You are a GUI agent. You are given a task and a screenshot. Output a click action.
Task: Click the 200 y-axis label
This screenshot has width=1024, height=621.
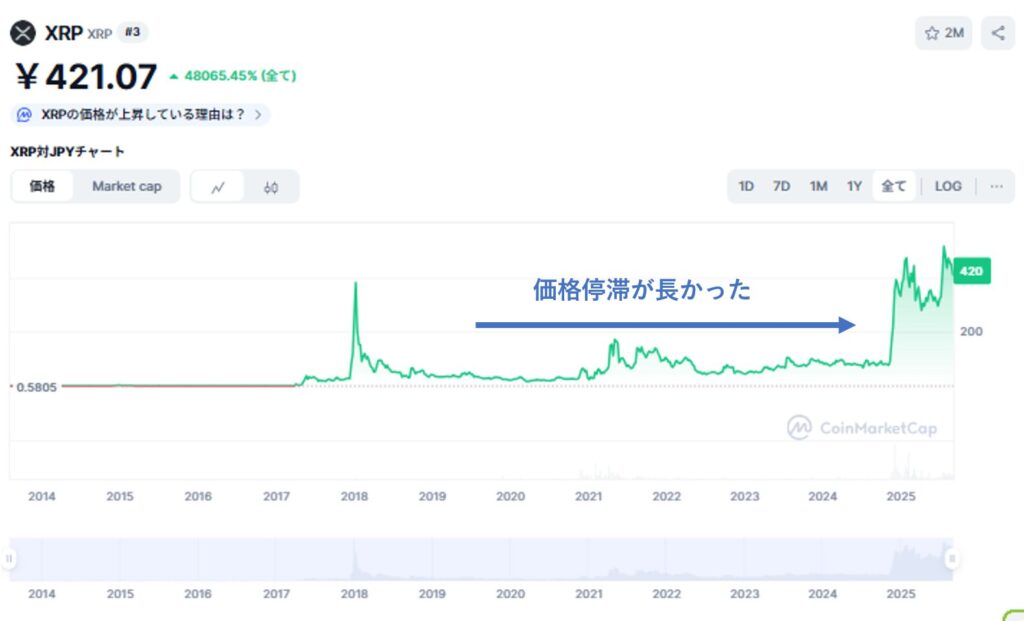971,332
